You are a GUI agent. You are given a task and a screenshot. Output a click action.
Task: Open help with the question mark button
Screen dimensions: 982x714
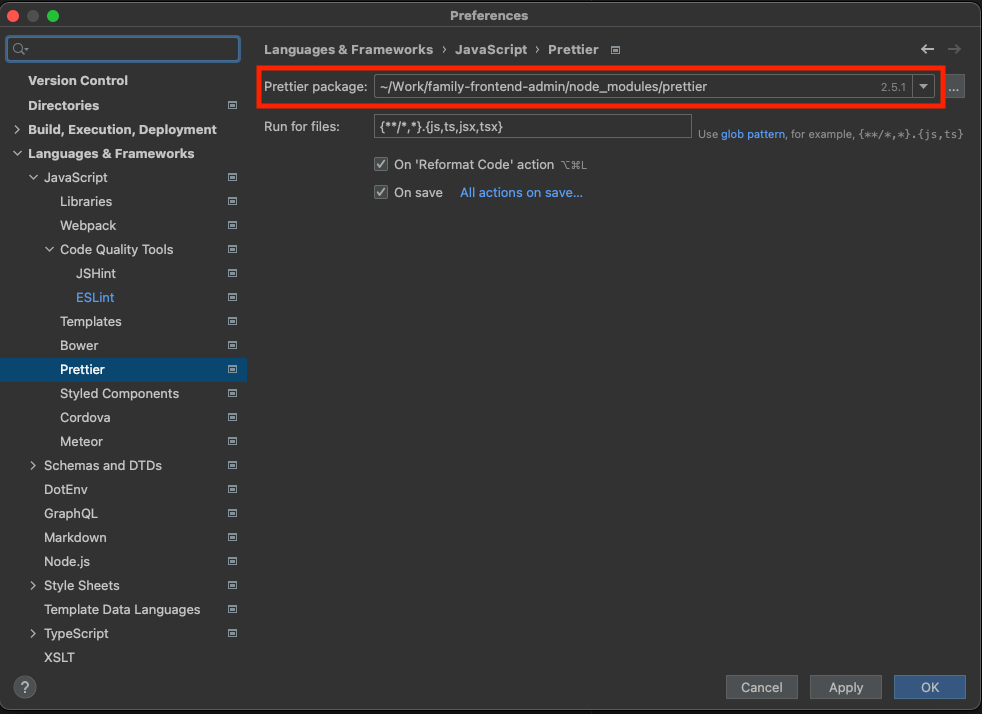point(25,687)
